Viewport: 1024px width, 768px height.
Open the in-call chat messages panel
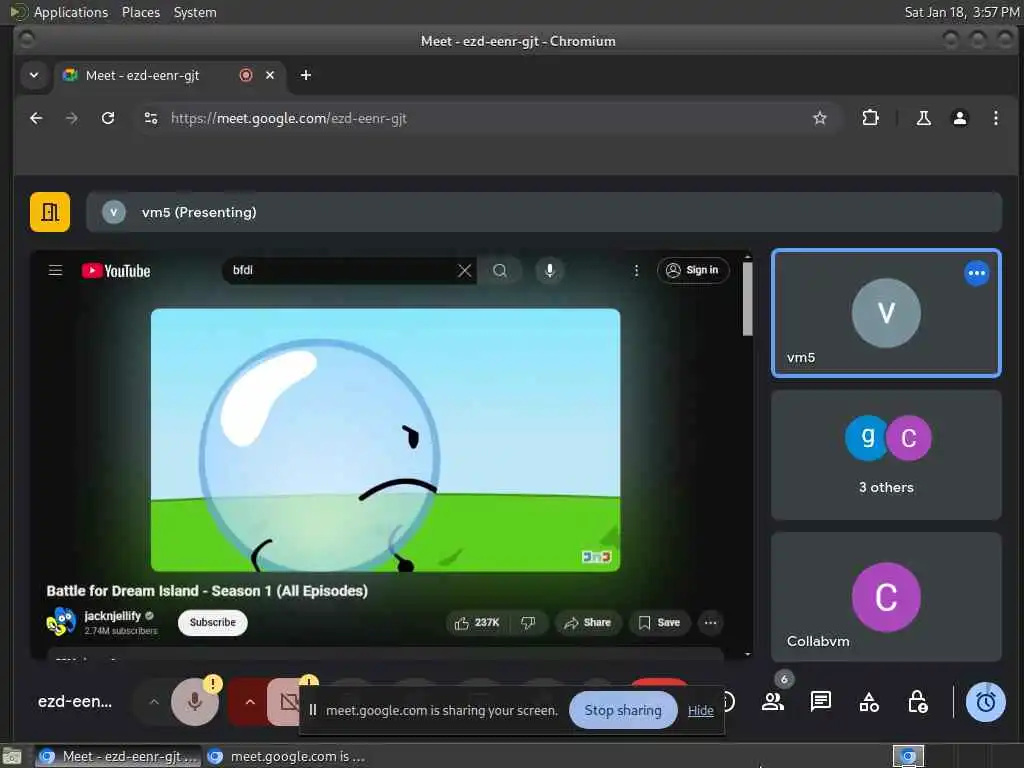point(821,702)
